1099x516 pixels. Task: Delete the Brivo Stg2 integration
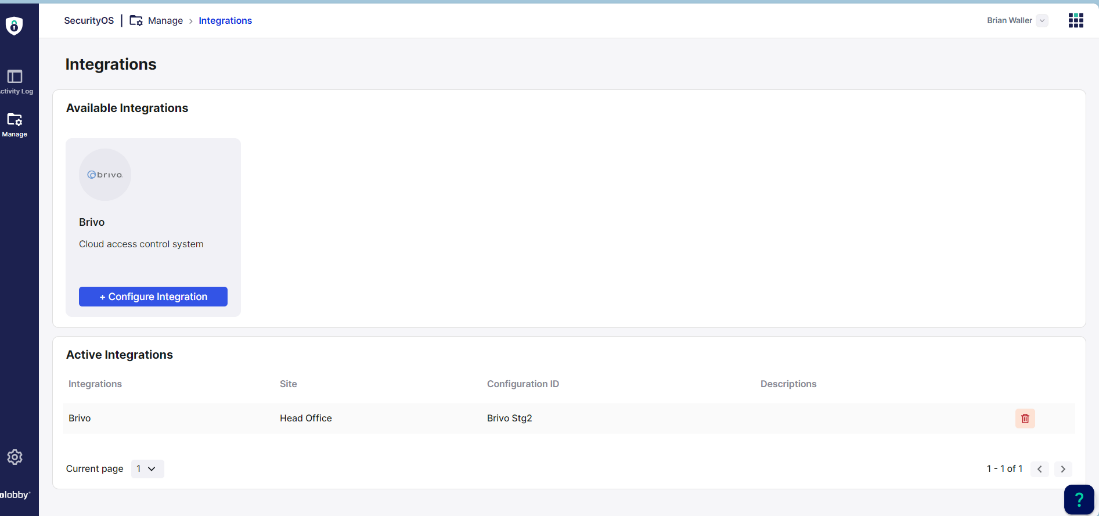[1025, 419]
